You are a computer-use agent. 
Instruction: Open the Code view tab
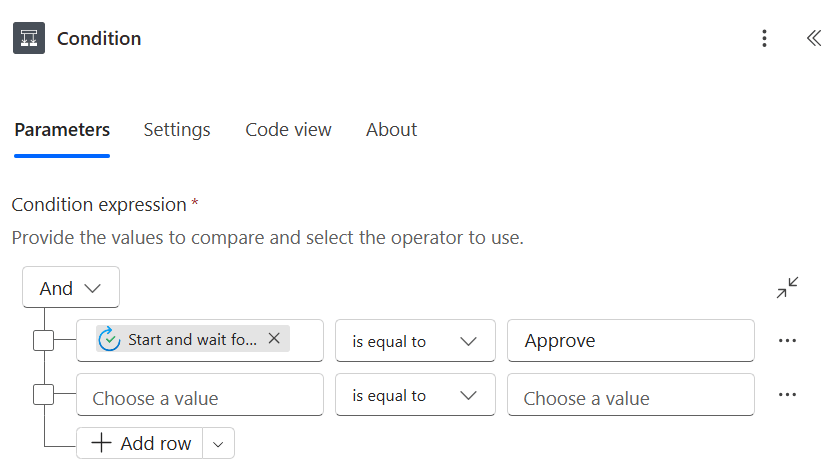(288, 130)
